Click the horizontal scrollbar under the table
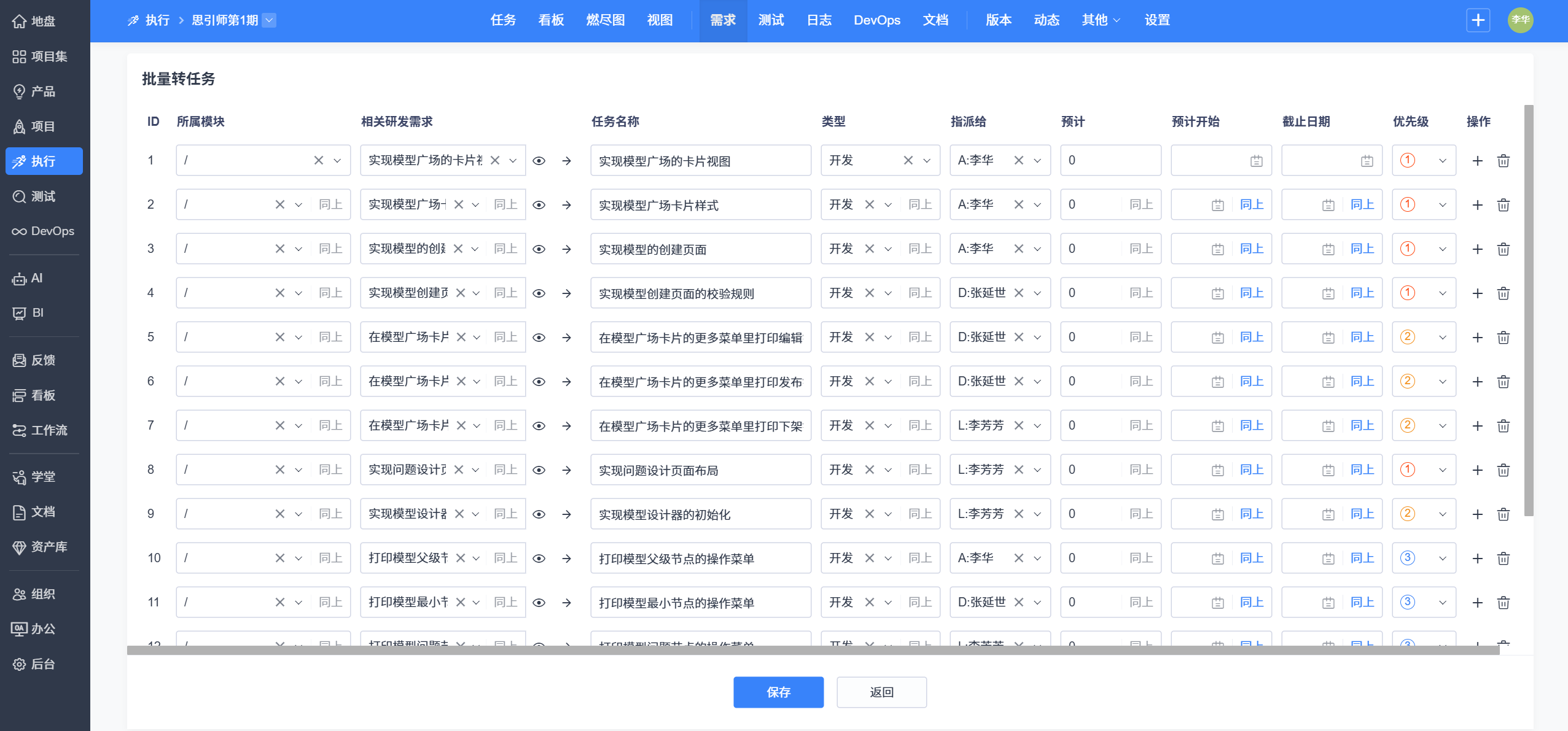Viewport: 1568px width, 731px height. coord(812,650)
